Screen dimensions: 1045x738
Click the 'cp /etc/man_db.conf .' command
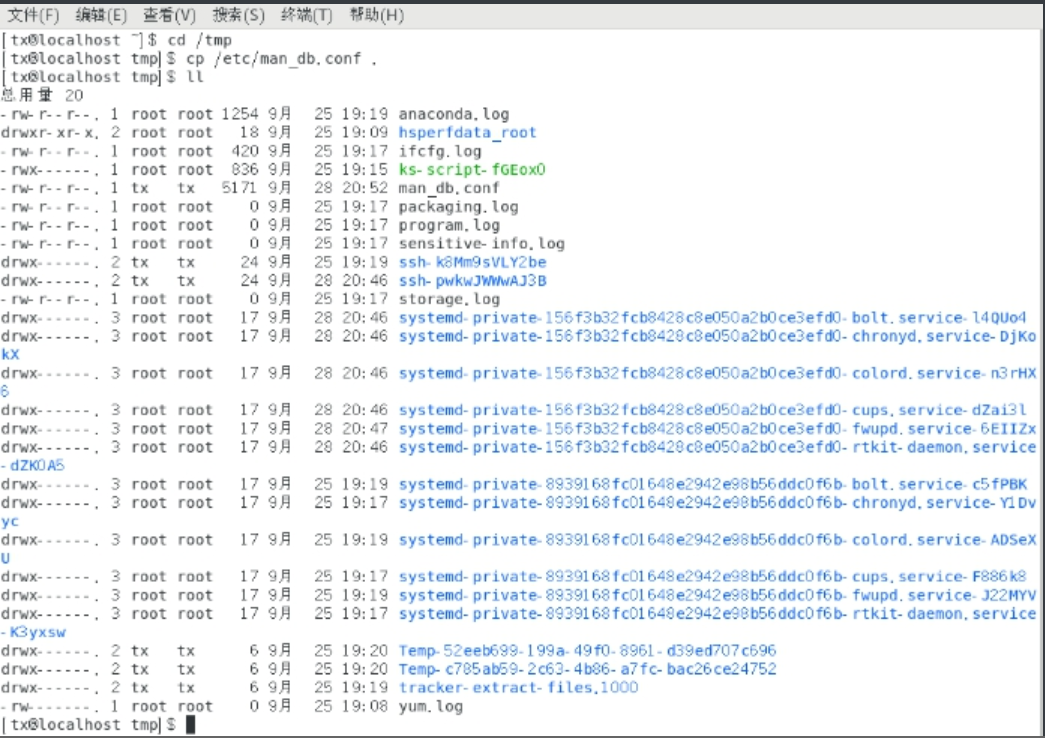(281, 59)
